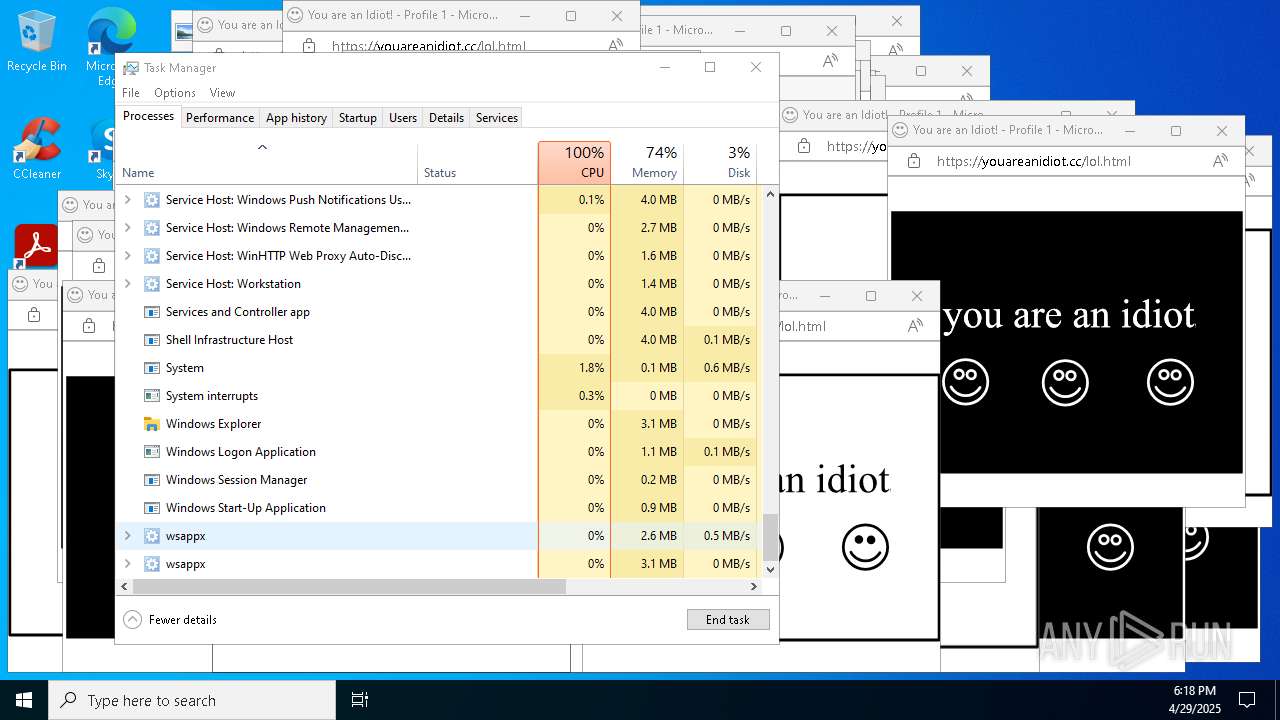Image resolution: width=1280 pixels, height=720 pixels.
Task: Click left smiley in front idiot popup
Action: point(966,382)
